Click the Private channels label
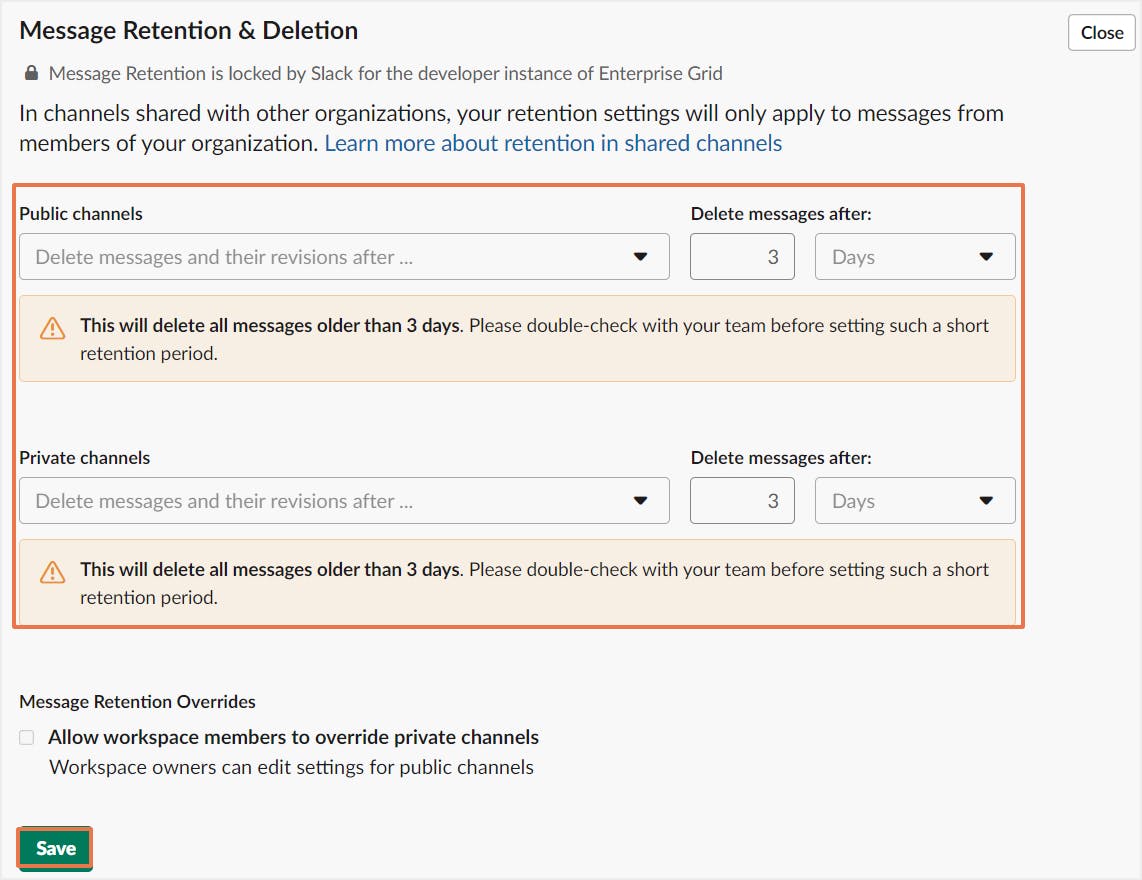The height and width of the screenshot is (880, 1142). 85,458
